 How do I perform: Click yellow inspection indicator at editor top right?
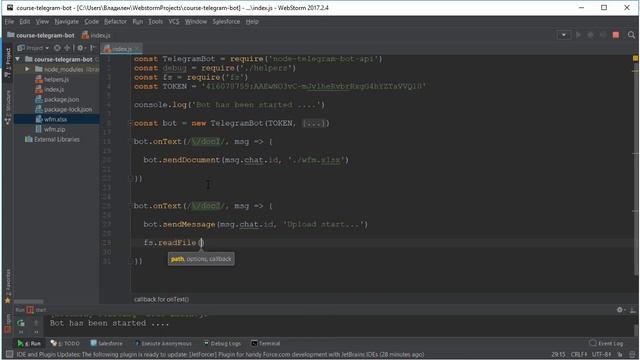click(x=636, y=59)
